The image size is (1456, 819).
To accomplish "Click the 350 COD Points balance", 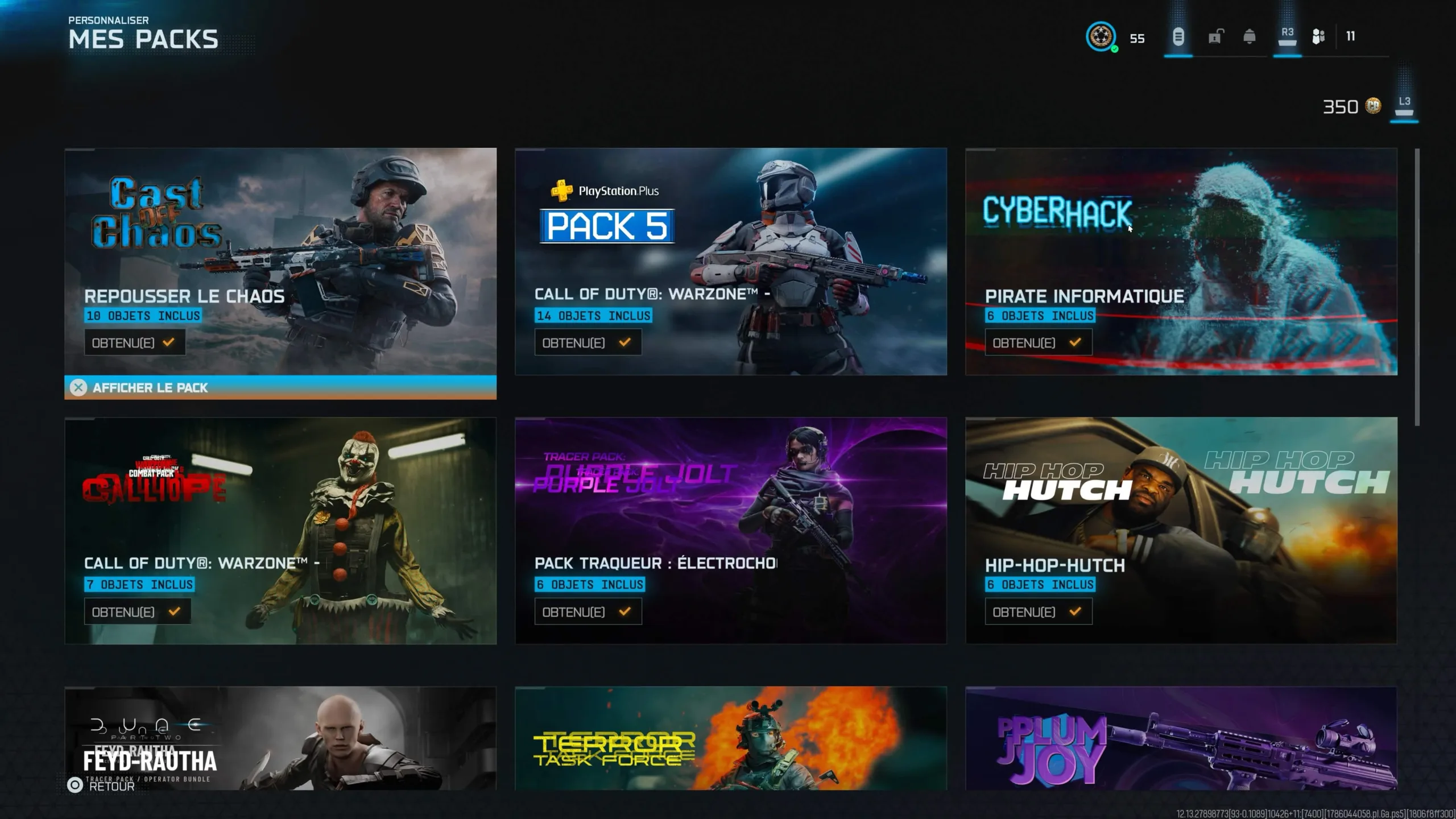I will click(1341, 106).
